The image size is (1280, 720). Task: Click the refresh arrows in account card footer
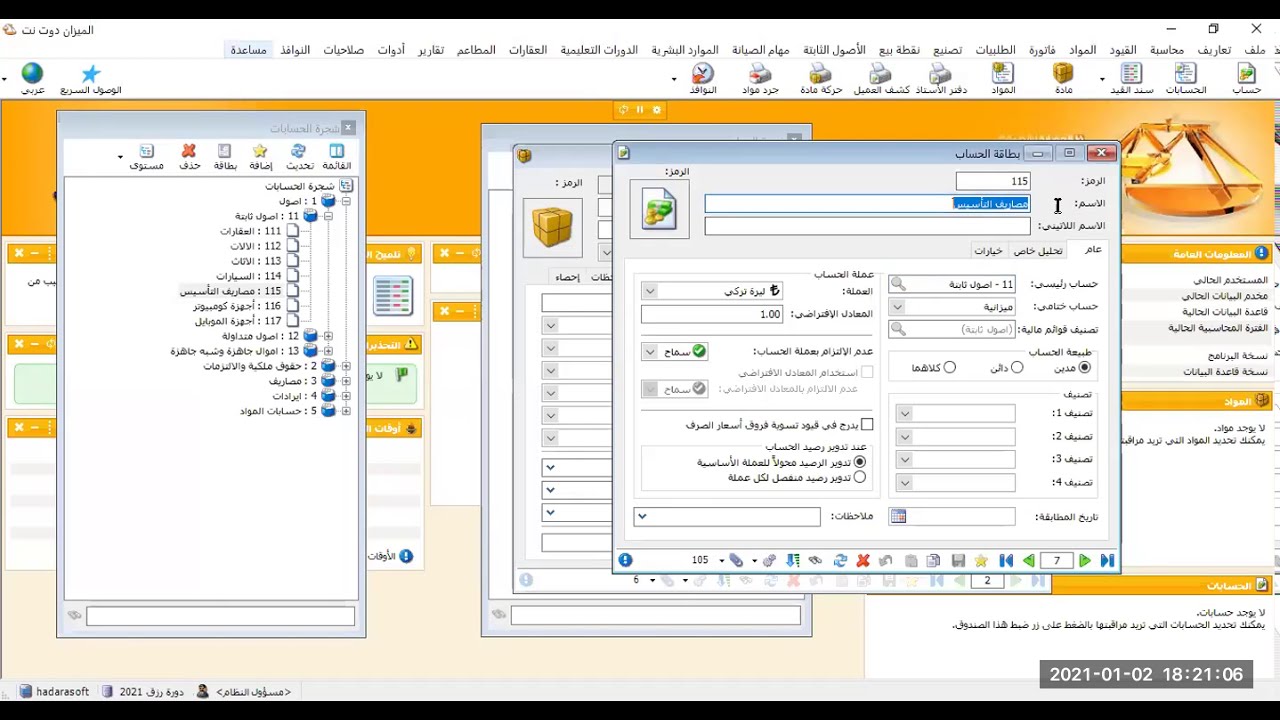[840, 561]
